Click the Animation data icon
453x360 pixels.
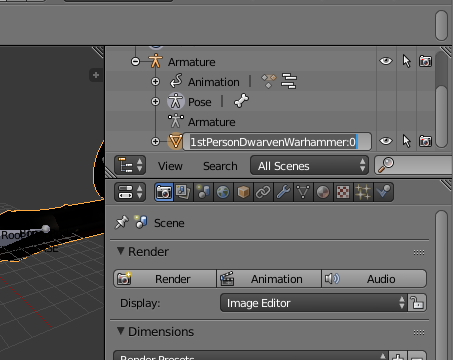click(x=176, y=81)
